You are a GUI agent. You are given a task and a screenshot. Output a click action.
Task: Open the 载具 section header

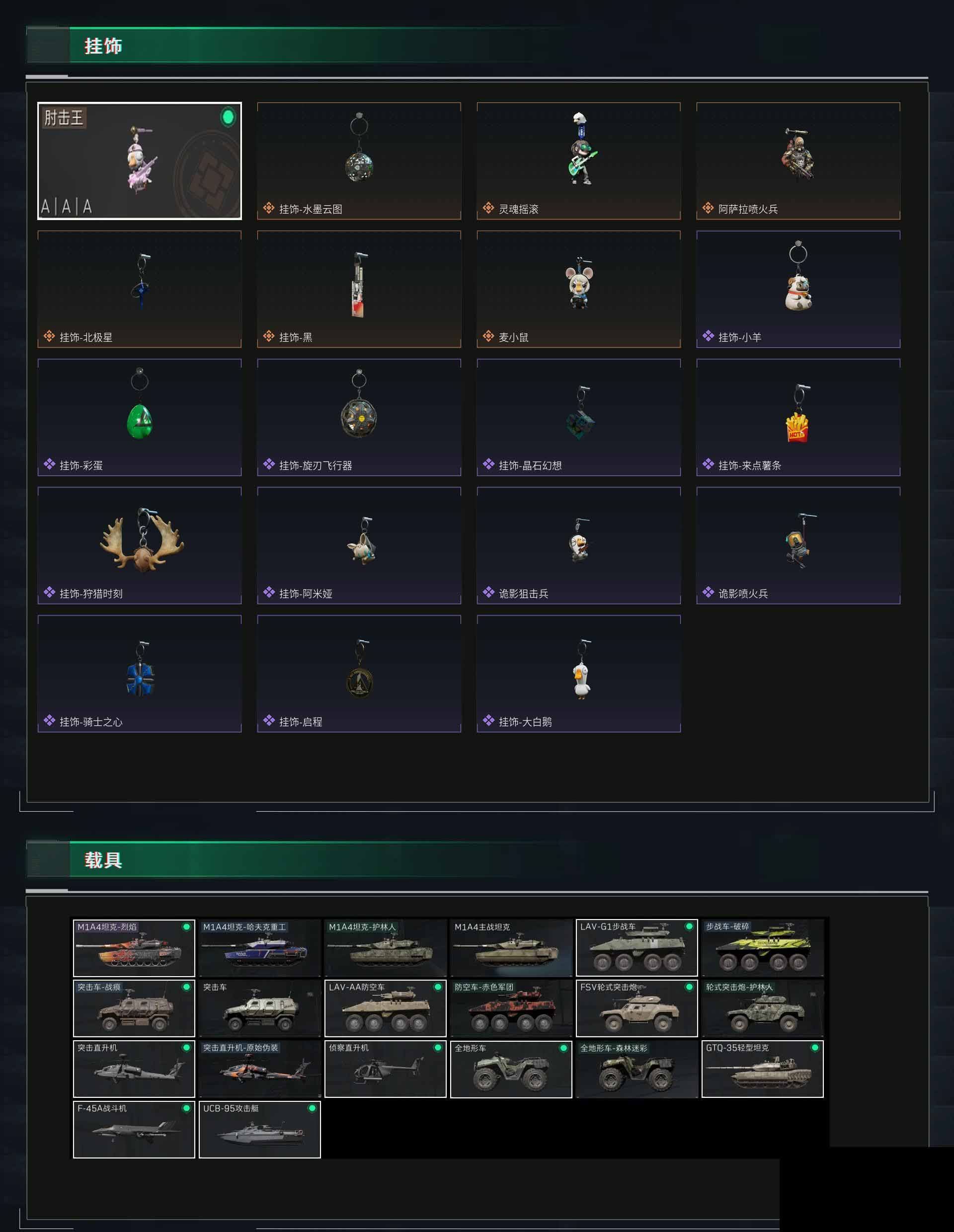103,860
